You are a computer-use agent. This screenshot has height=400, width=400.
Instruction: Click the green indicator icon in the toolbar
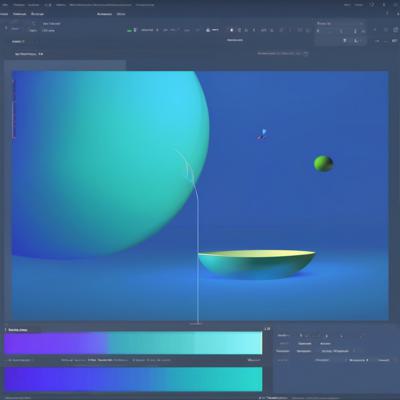click(x=130, y=30)
